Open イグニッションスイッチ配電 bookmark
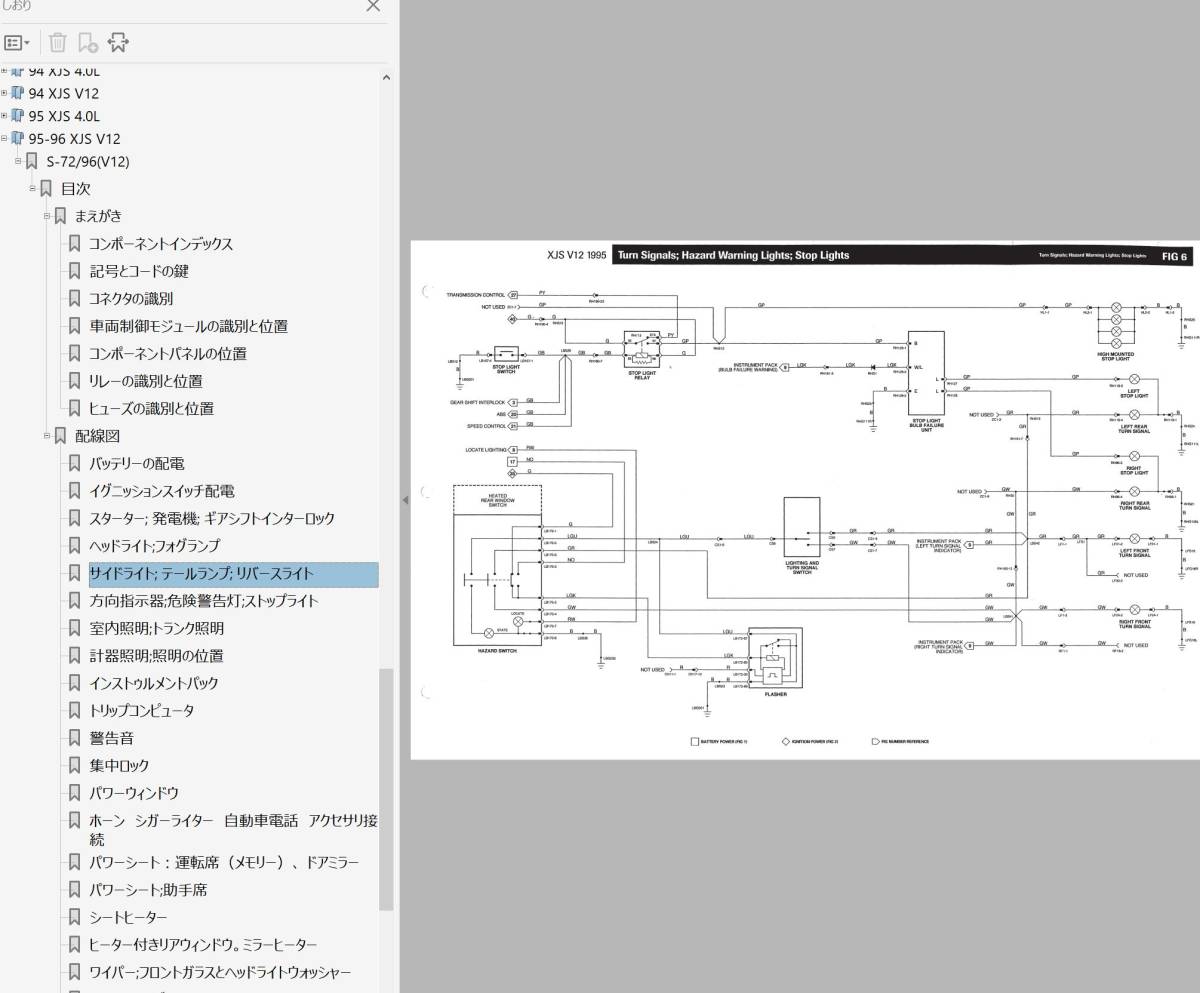Screen dimensions: 1200x993 [x=162, y=491]
